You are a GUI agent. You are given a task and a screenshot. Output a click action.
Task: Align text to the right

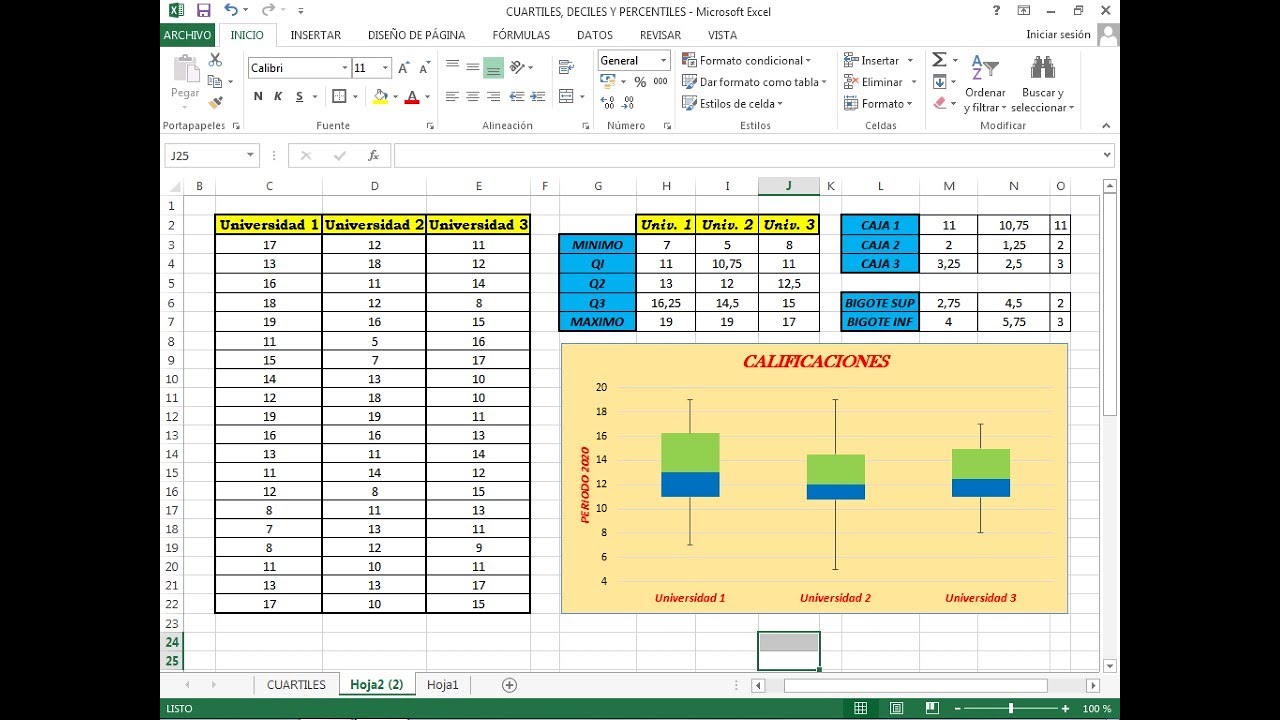[x=493, y=97]
